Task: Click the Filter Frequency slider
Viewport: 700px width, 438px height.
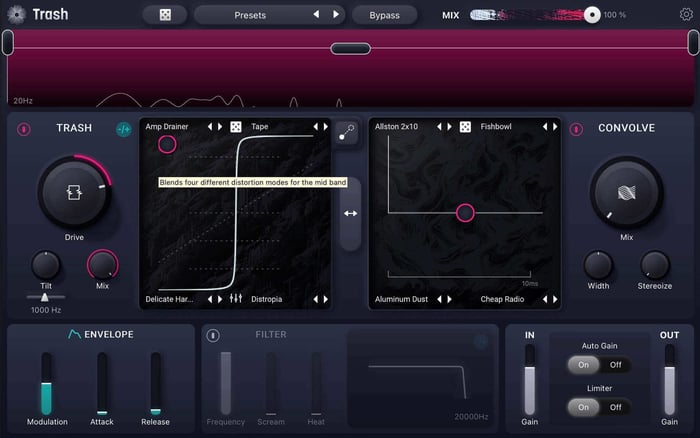Action: 226,384
